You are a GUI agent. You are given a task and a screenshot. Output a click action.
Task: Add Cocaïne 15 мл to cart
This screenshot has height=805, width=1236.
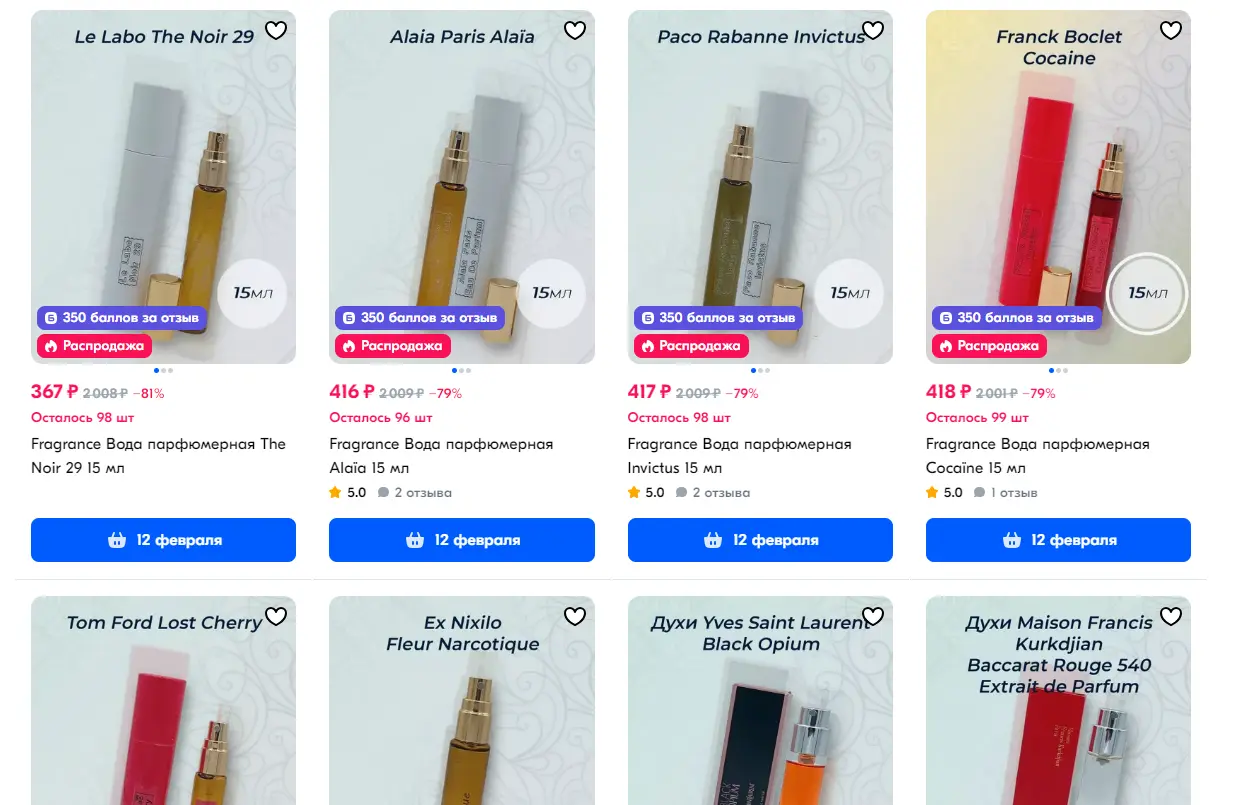pyautogui.click(x=1058, y=540)
